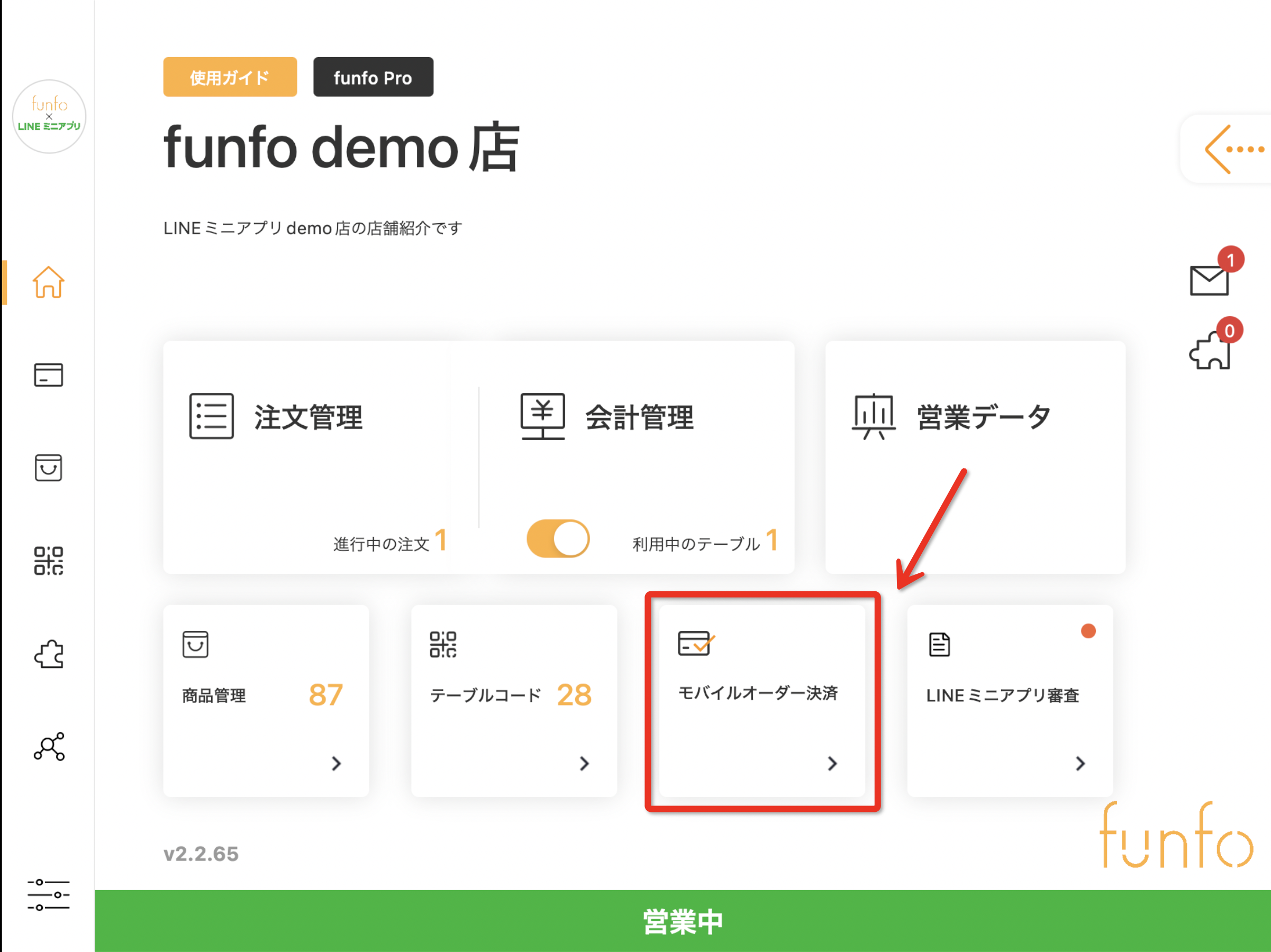Select the テーブルコード label

click(486, 696)
